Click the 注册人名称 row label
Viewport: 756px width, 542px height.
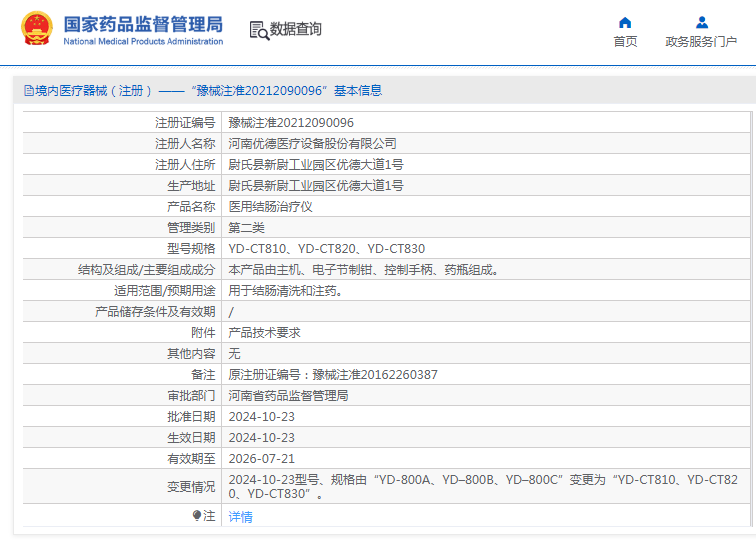(x=185, y=144)
